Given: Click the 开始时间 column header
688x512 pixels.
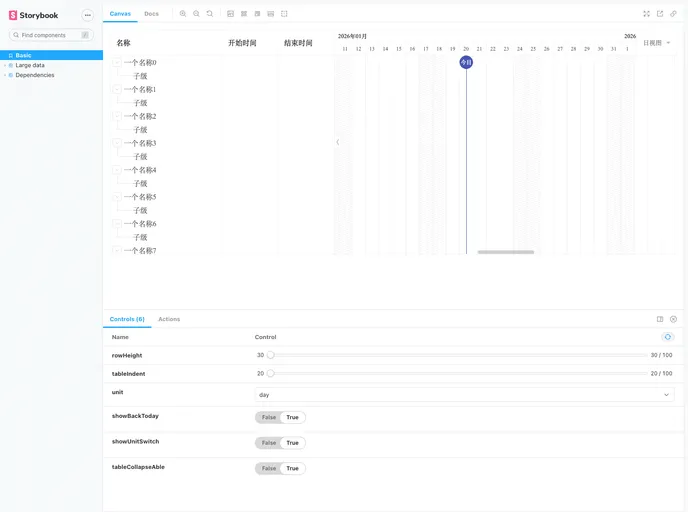Looking at the screenshot, I should pos(242,43).
